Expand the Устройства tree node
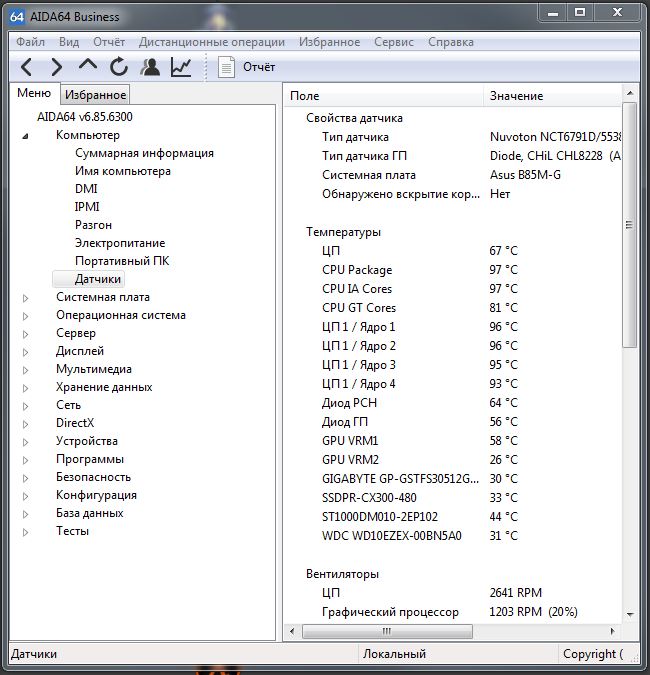Image resolution: width=650 pixels, height=675 pixels. 25,442
